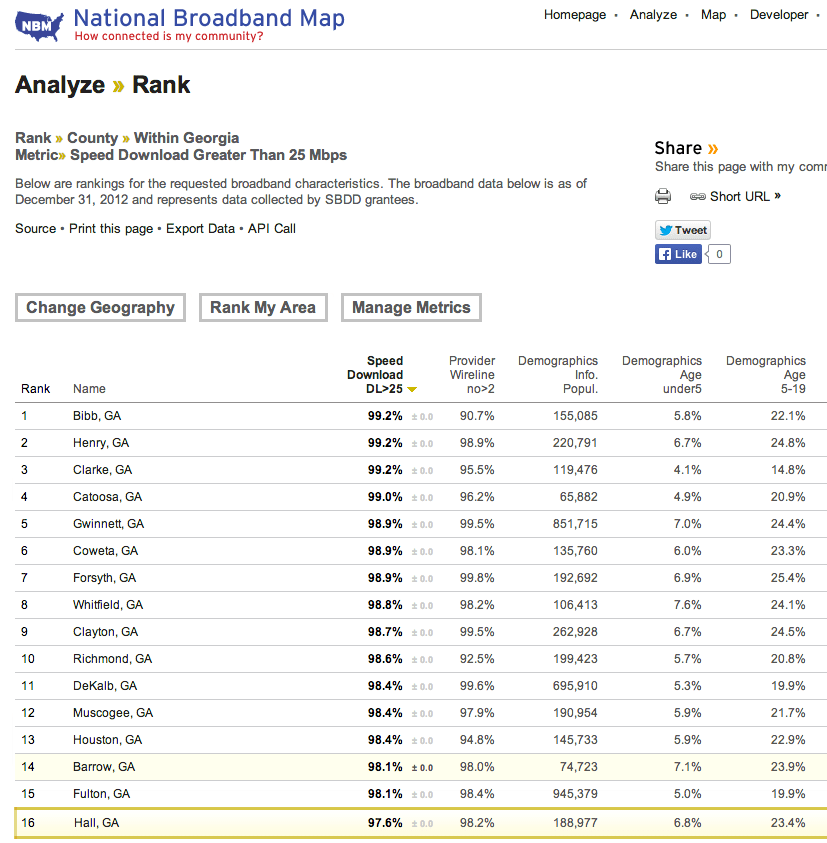Click the Speed Download sort arrow

[412, 390]
